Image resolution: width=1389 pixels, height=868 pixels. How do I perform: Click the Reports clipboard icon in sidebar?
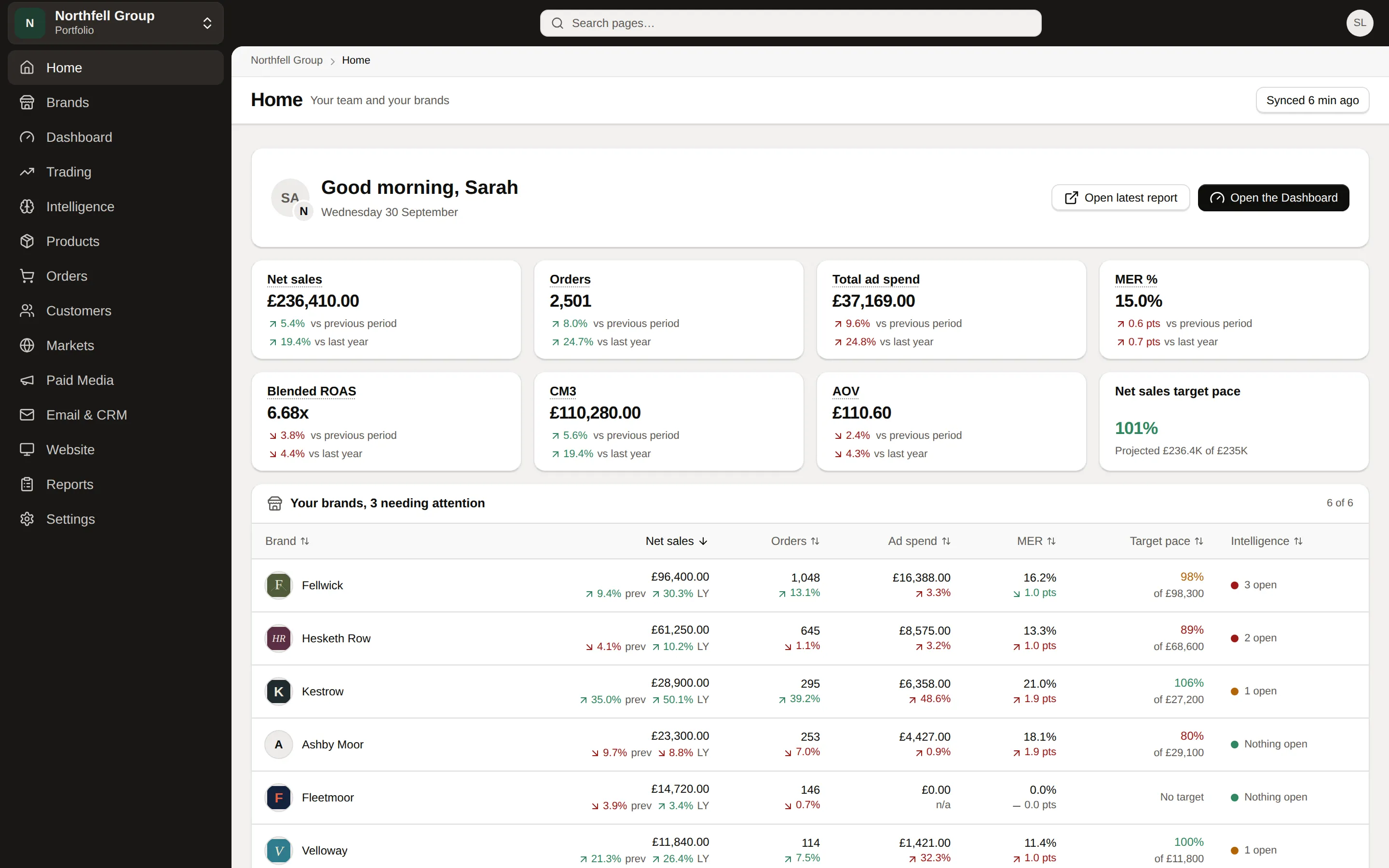(27, 485)
